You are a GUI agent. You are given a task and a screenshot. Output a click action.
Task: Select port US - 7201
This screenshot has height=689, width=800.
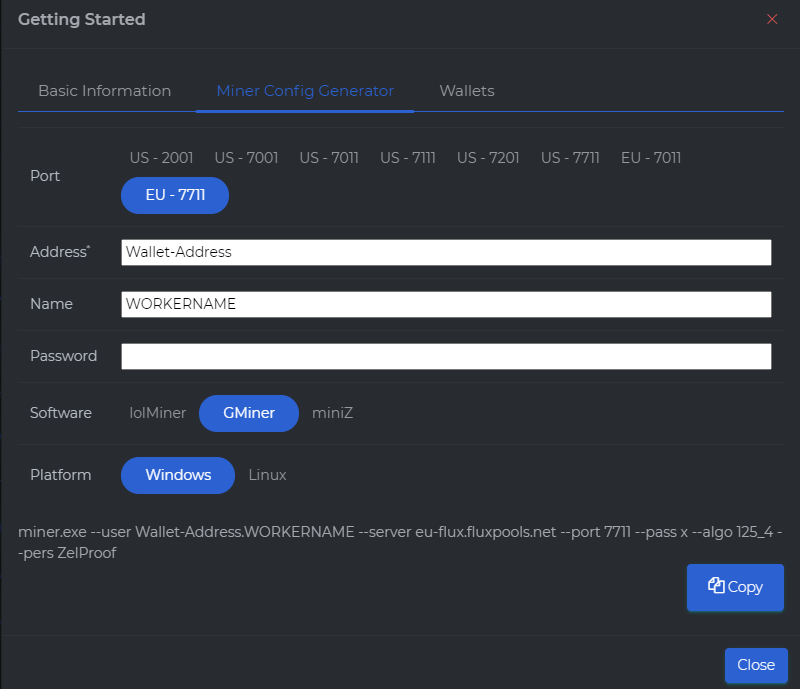489,158
